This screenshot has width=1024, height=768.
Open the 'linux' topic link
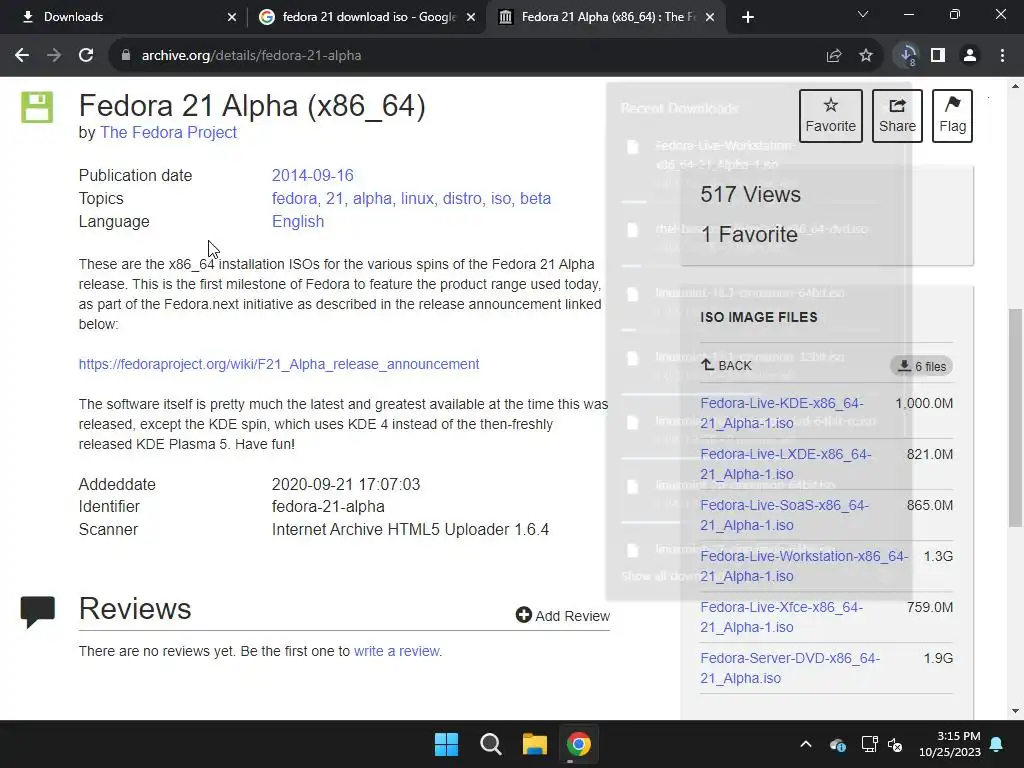pos(417,199)
